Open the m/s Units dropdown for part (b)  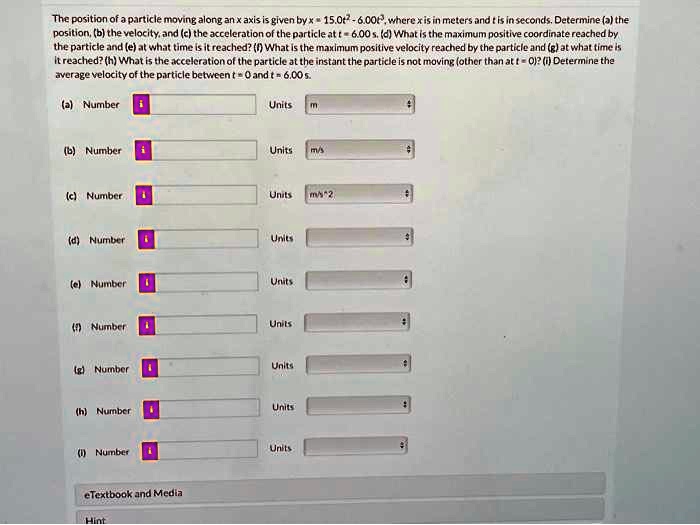coord(360,150)
